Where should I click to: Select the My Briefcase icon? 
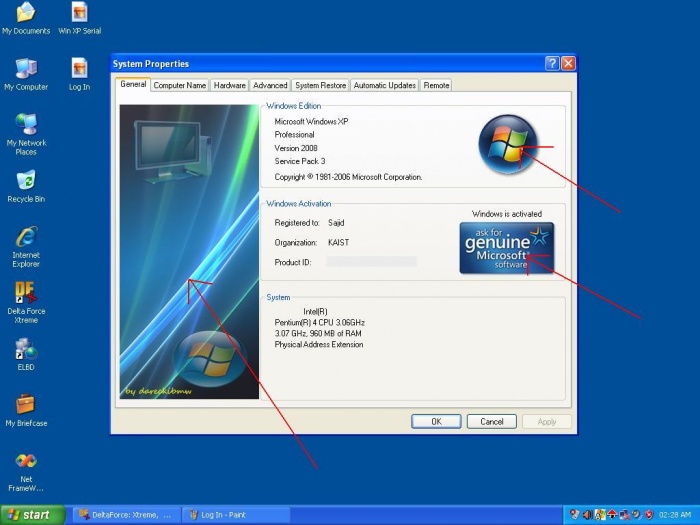[x=26, y=411]
